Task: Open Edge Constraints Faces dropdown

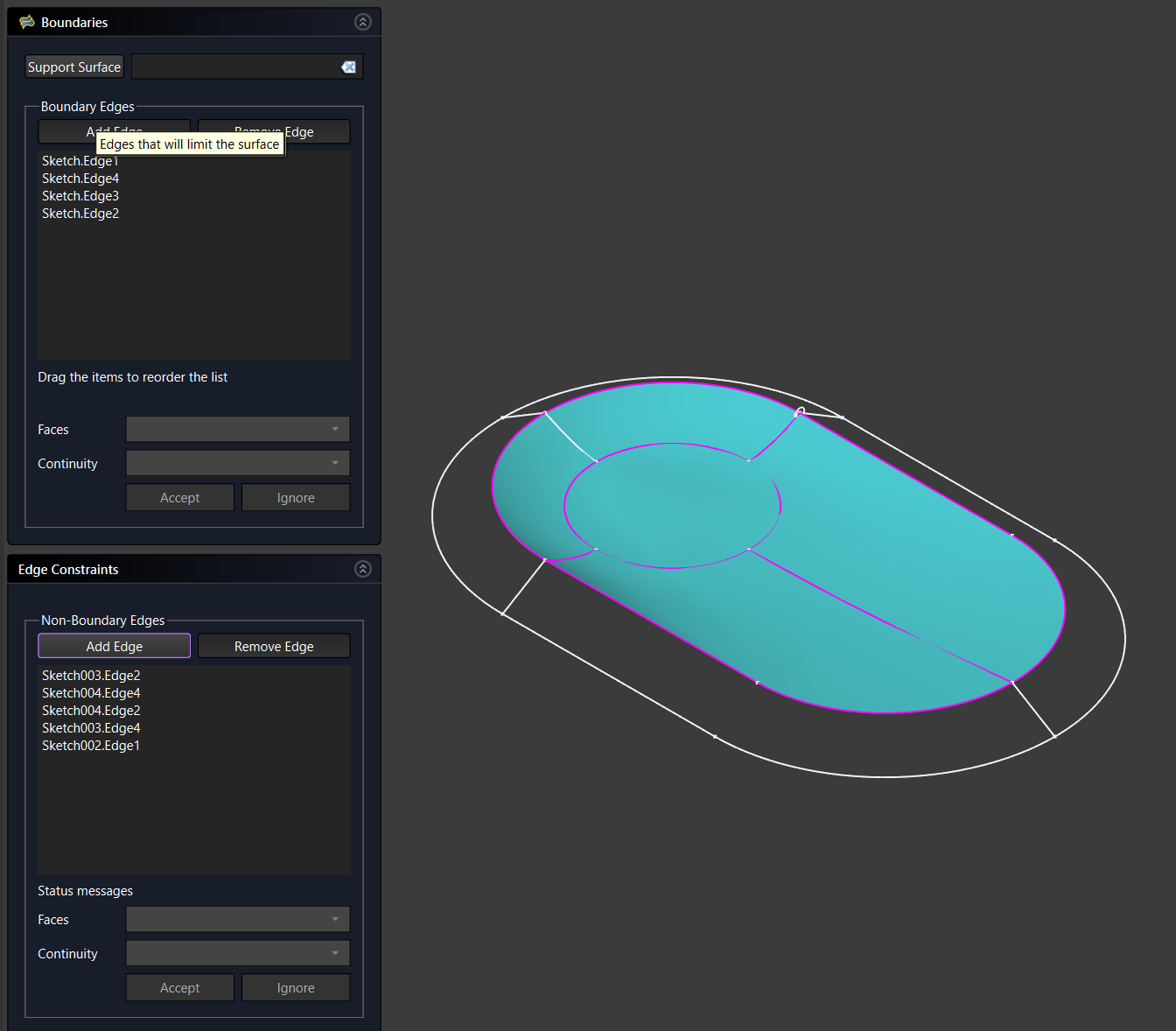Action: [237, 919]
